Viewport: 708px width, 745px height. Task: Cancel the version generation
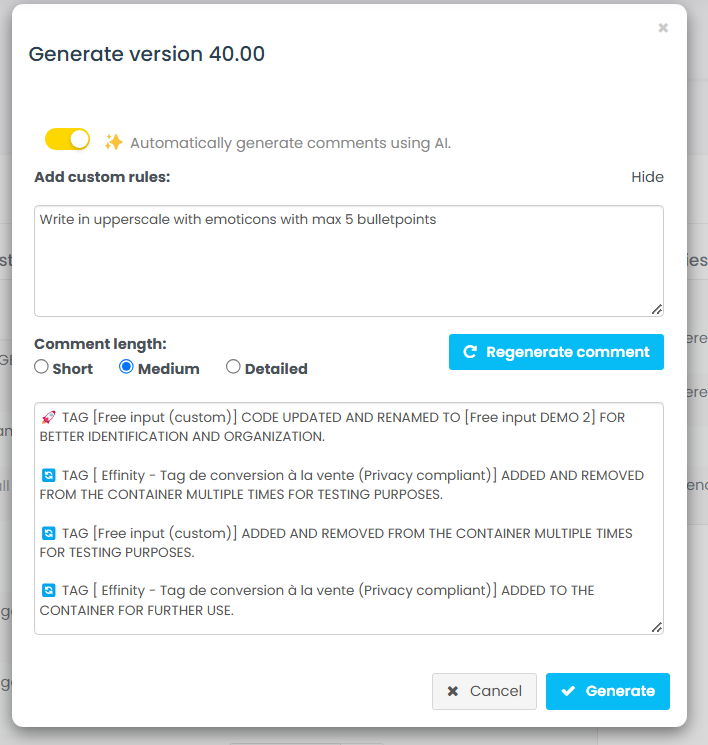click(x=484, y=691)
